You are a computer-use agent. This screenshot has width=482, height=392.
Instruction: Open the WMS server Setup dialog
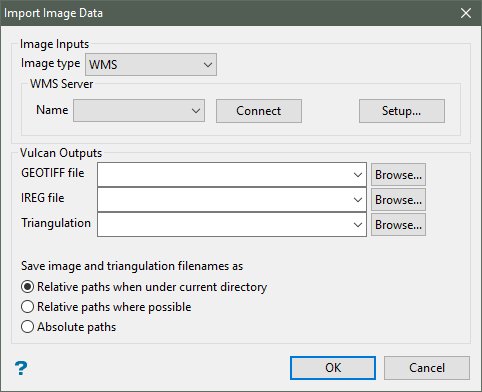point(402,111)
